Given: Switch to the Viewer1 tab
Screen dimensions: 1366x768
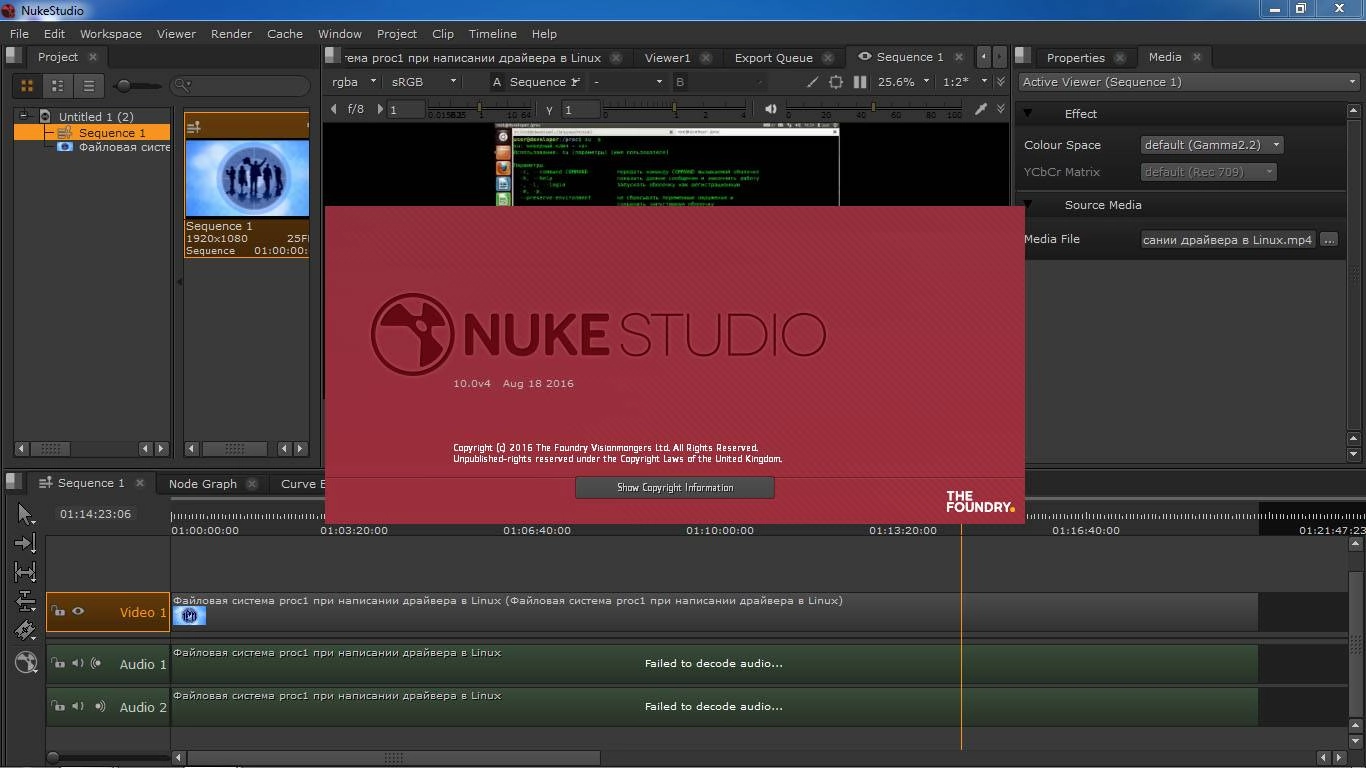Looking at the screenshot, I should [x=667, y=57].
